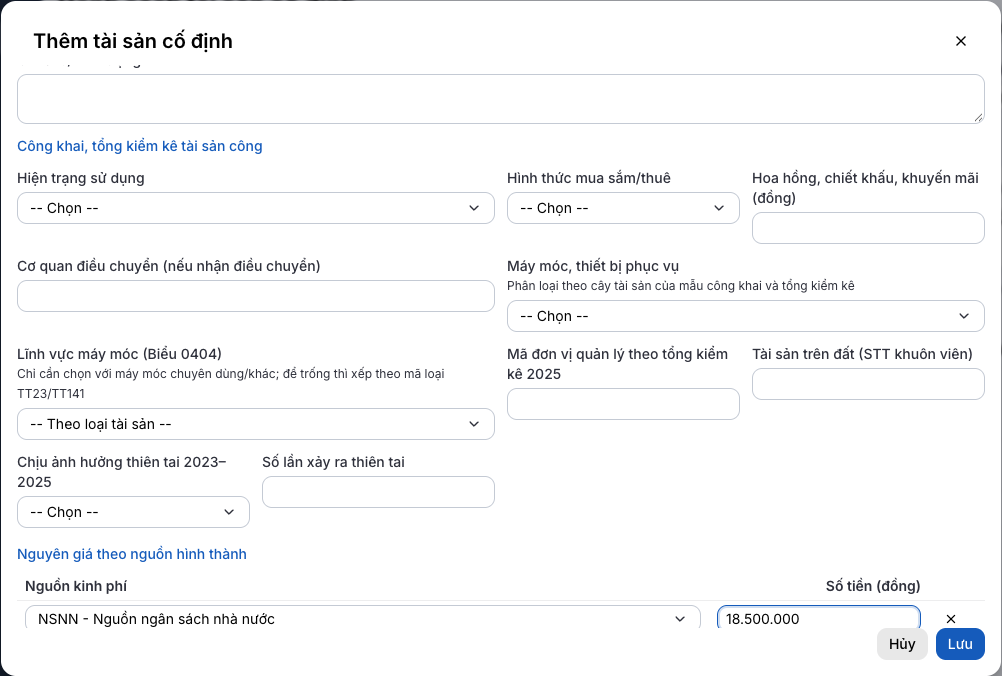Click the Công khai, tổng kiểm kê tài sản công heading
The image size is (1002, 676).
coord(140,146)
